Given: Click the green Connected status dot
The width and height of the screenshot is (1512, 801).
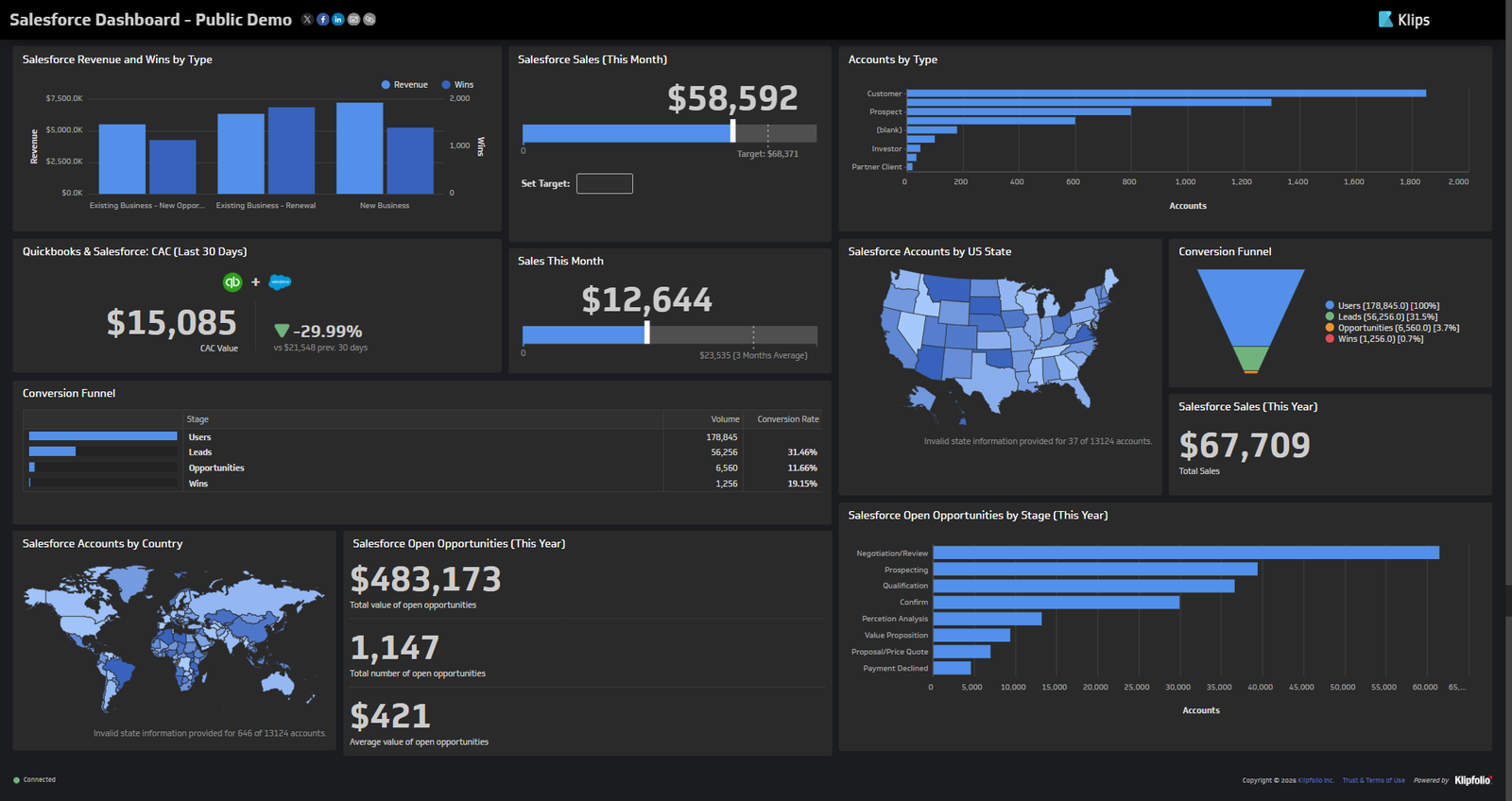Looking at the screenshot, I should tap(16, 780).
